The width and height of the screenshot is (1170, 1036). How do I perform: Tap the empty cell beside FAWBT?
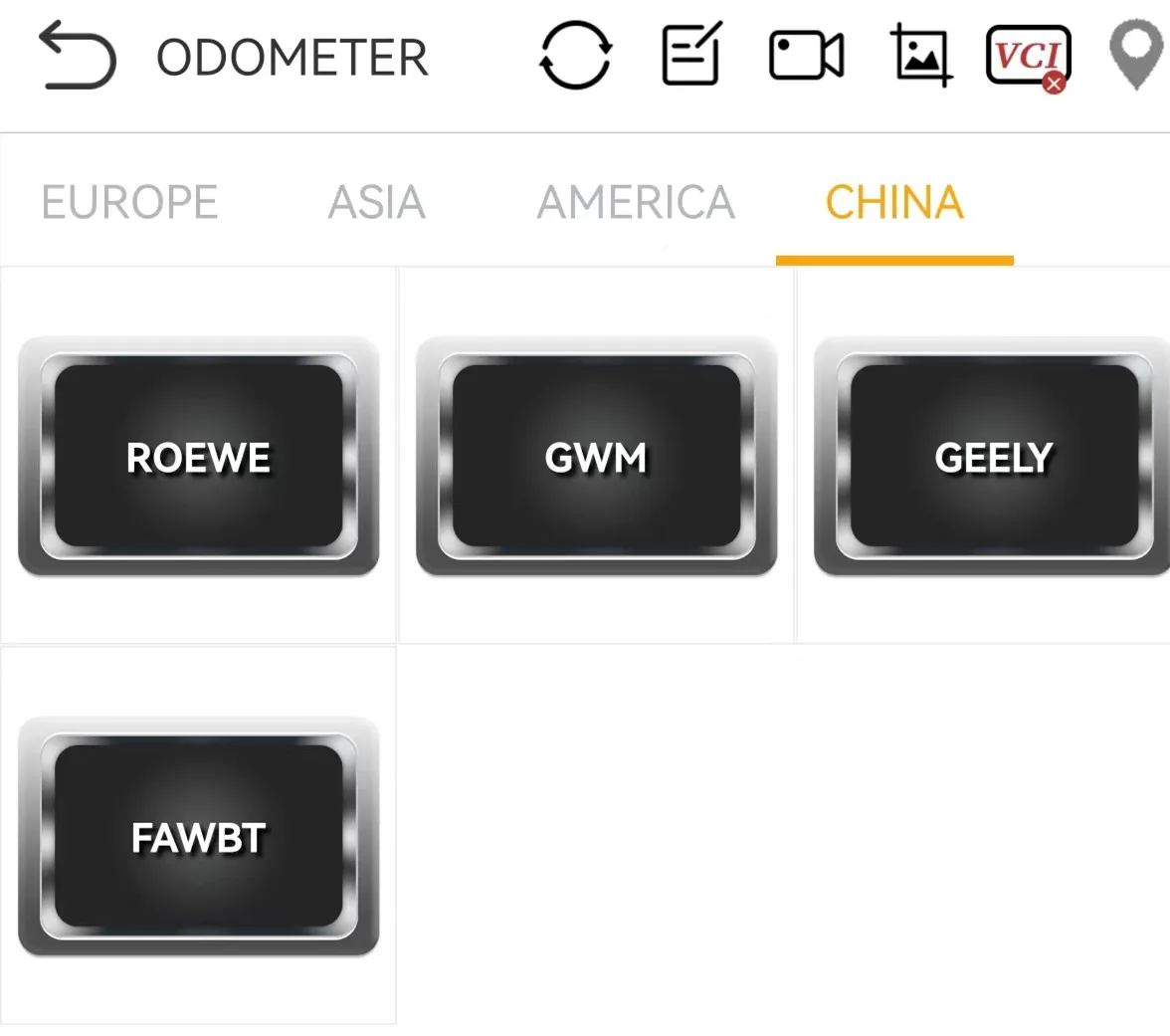[x=596, y=836]
